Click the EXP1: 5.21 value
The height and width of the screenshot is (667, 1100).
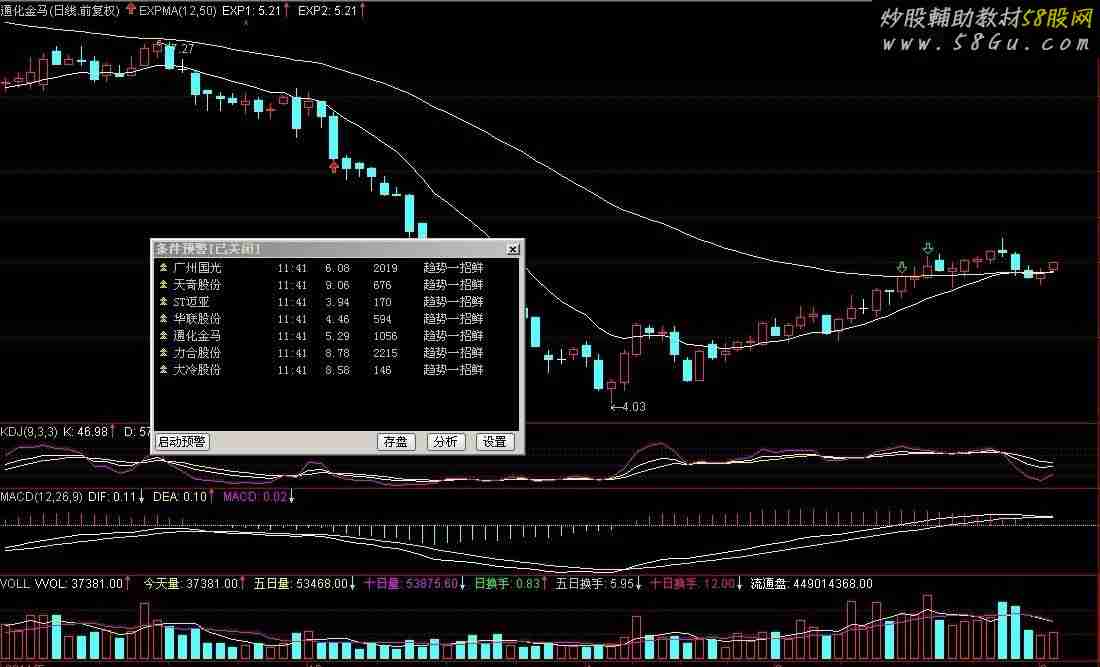pyautogui.click(x=251, y=11)
